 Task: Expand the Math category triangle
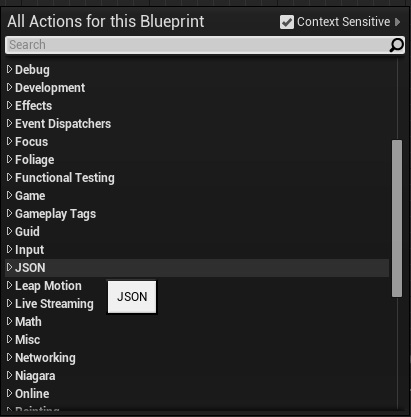tap(9, 321)
